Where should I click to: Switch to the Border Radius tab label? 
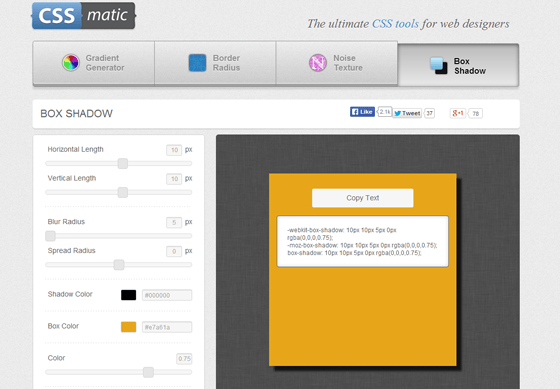[x=226, y=63]
